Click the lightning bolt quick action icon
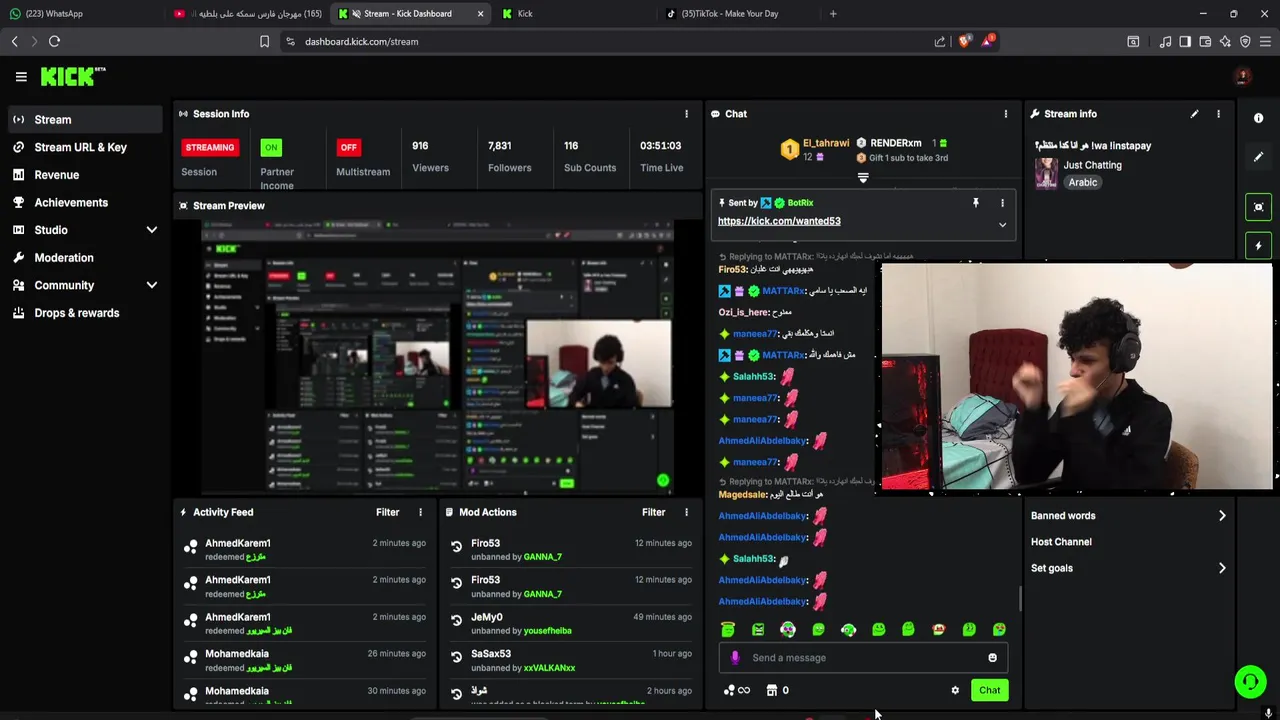1280x720 pixels. tap(1259, 246)
